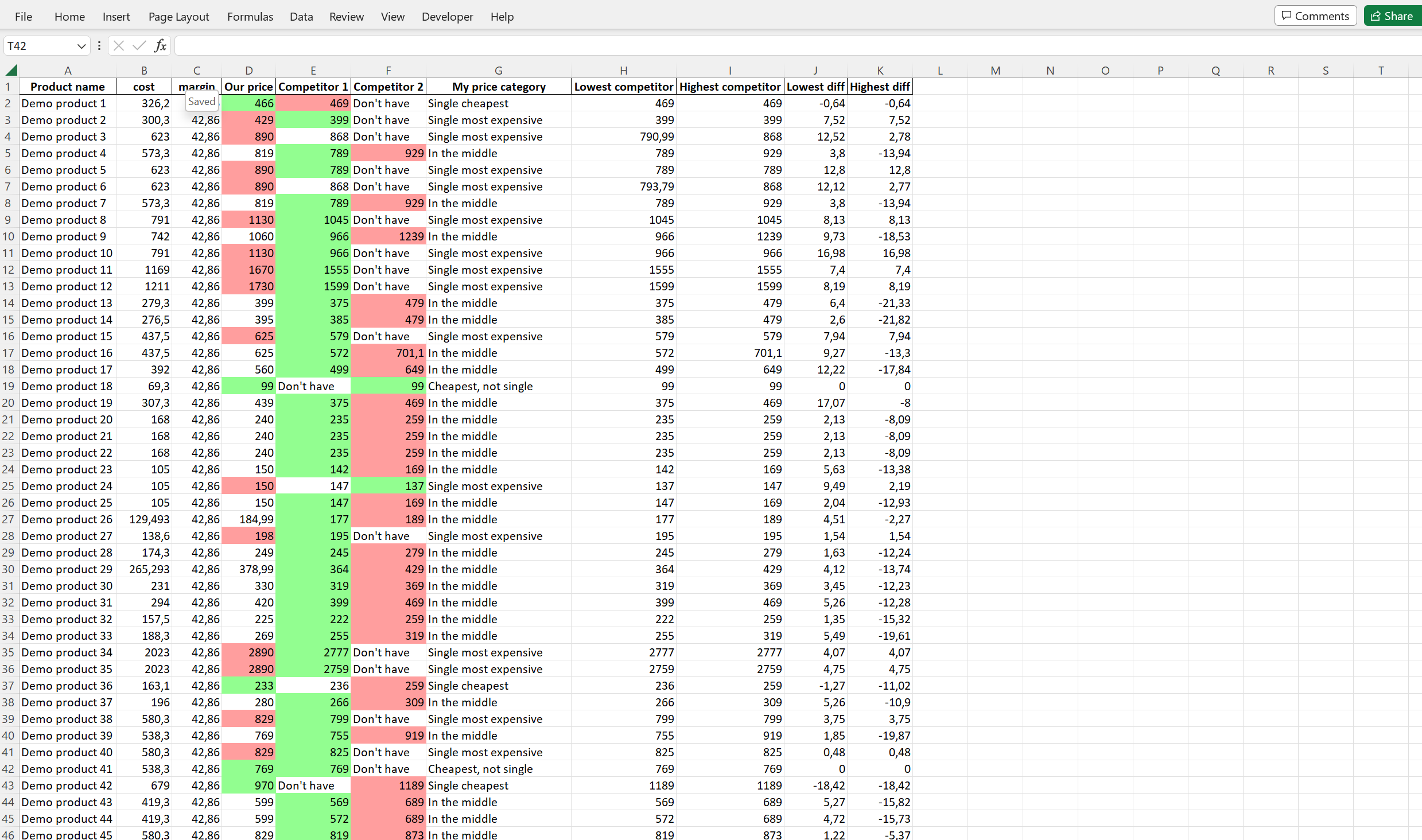Click into the formula bar field
1422x840 pixels.
click(x=798, y=45)
